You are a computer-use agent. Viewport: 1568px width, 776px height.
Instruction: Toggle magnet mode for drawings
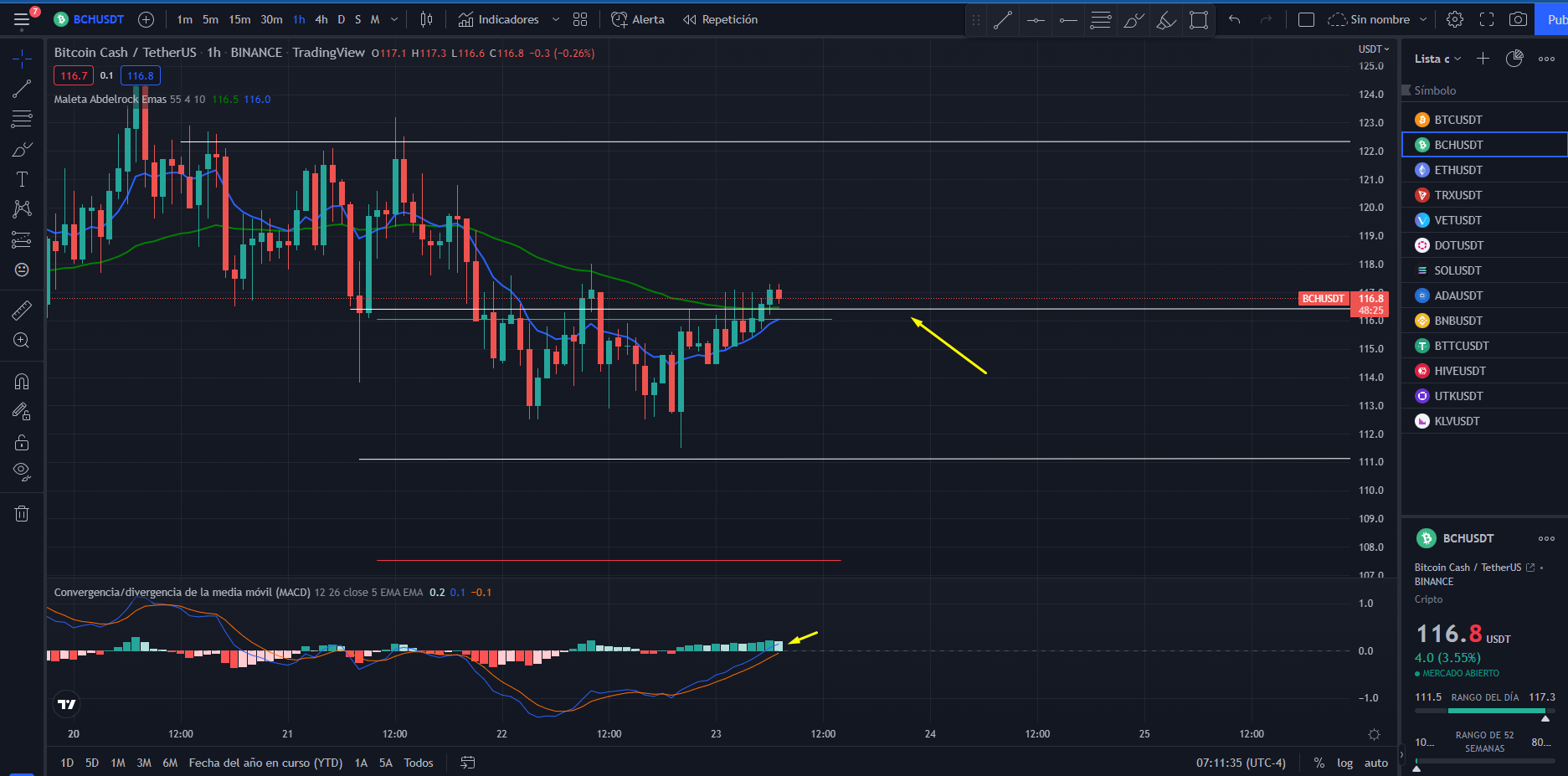[22, 382]
